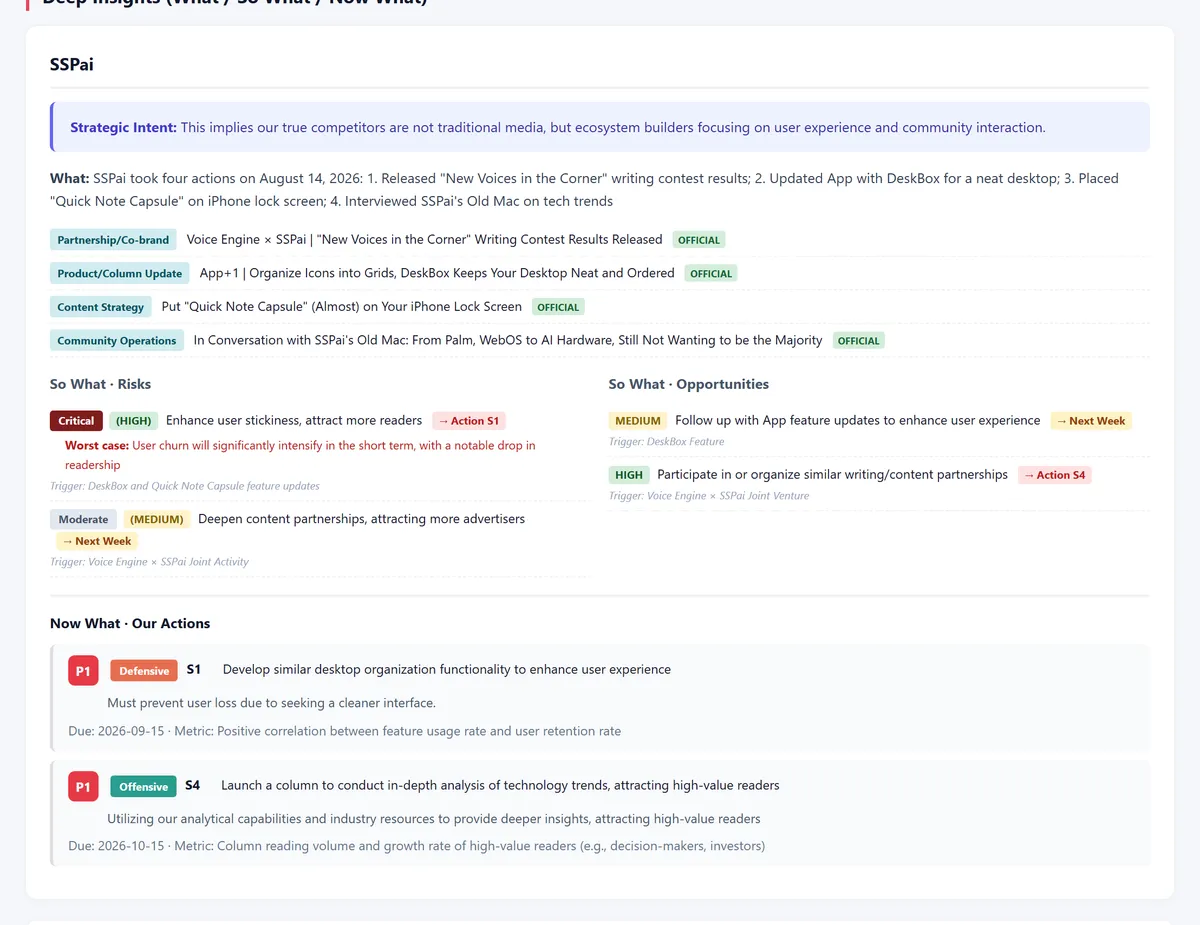1200x925 pixels.
Task: Click the Moderate severity badge
Action: pyautogui.click(x=83, y=519)
